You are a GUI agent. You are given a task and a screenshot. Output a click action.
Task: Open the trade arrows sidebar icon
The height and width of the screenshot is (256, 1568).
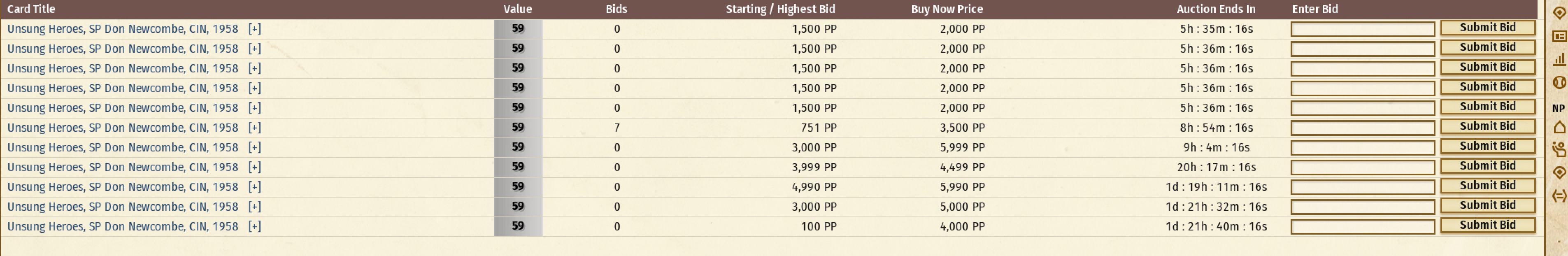click(1559, 196)
